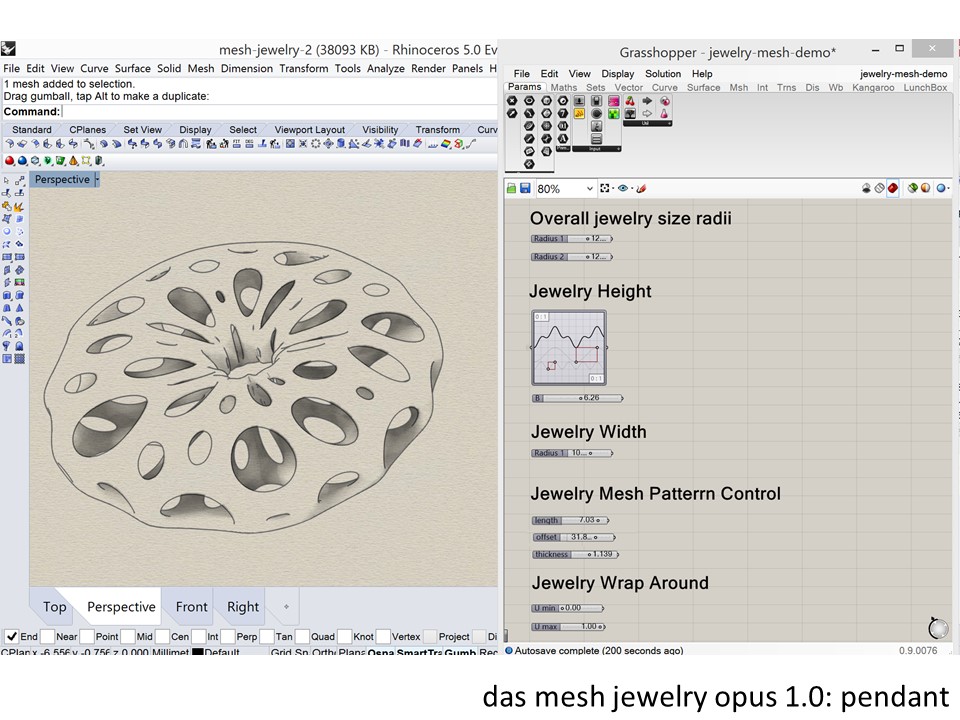Click in the Rhino Command input field
This screenshot has width=960, height=720.
pyautogui.click(x=280, y=112)
